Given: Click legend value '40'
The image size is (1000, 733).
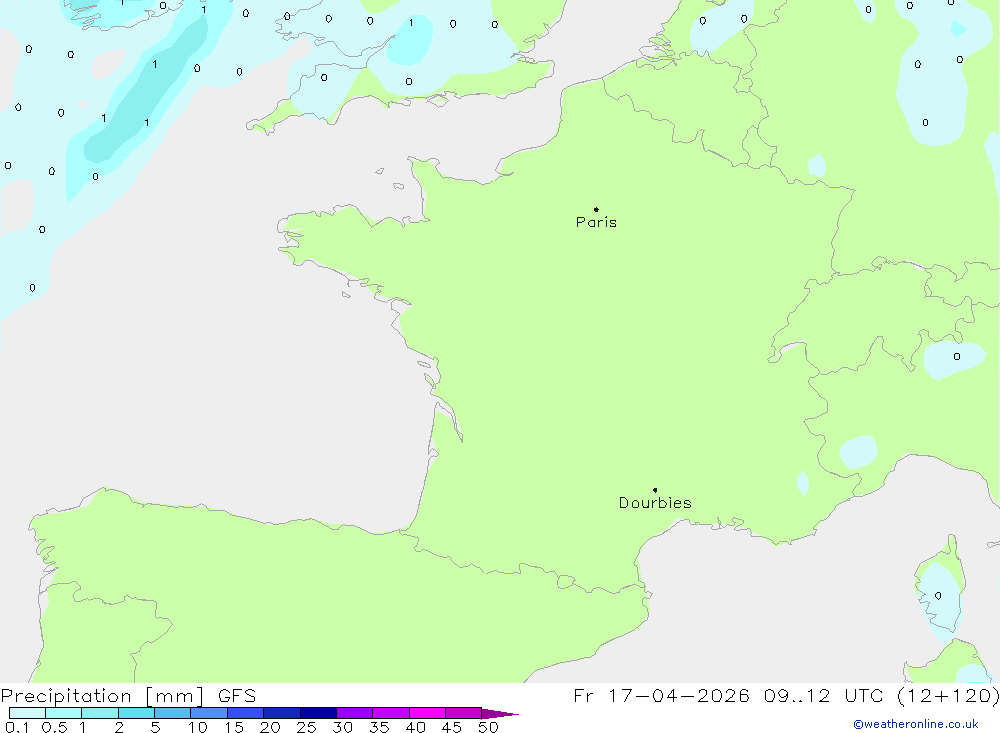Looking at the screenshot, I should point(416,727).
